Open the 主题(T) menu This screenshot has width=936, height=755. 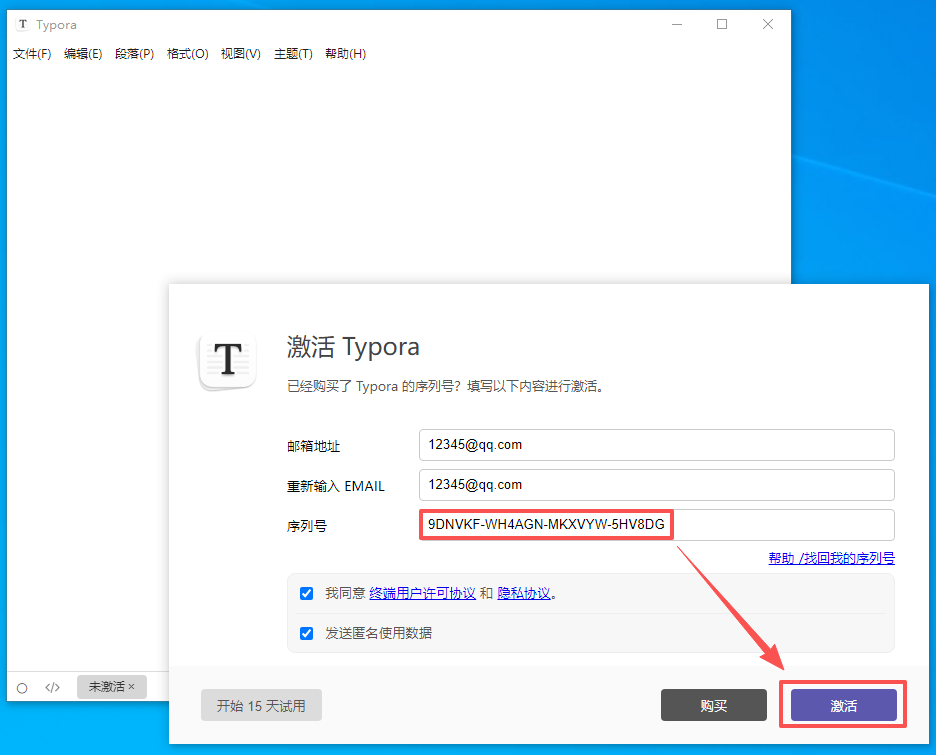[293, 54]
